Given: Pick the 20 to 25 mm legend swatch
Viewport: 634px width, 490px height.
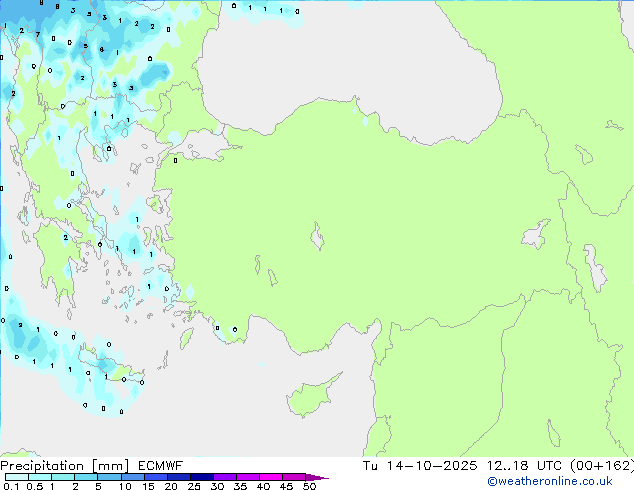Looking at the screenshot, I should tap(178, 477).
